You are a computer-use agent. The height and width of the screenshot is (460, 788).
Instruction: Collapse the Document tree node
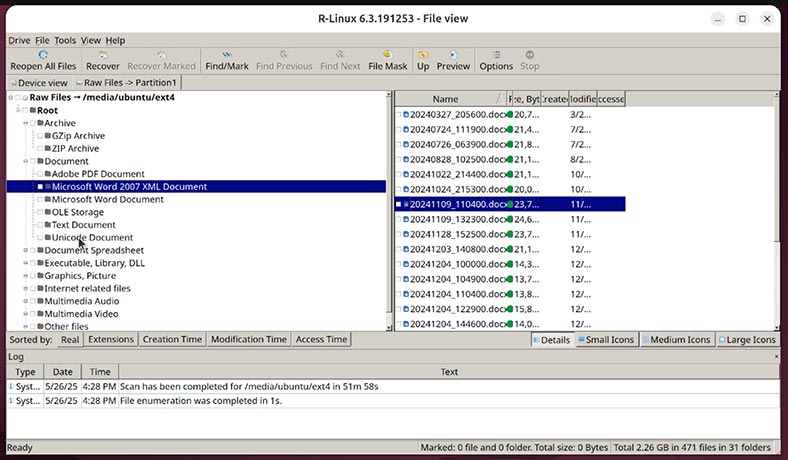click(25, 161)
